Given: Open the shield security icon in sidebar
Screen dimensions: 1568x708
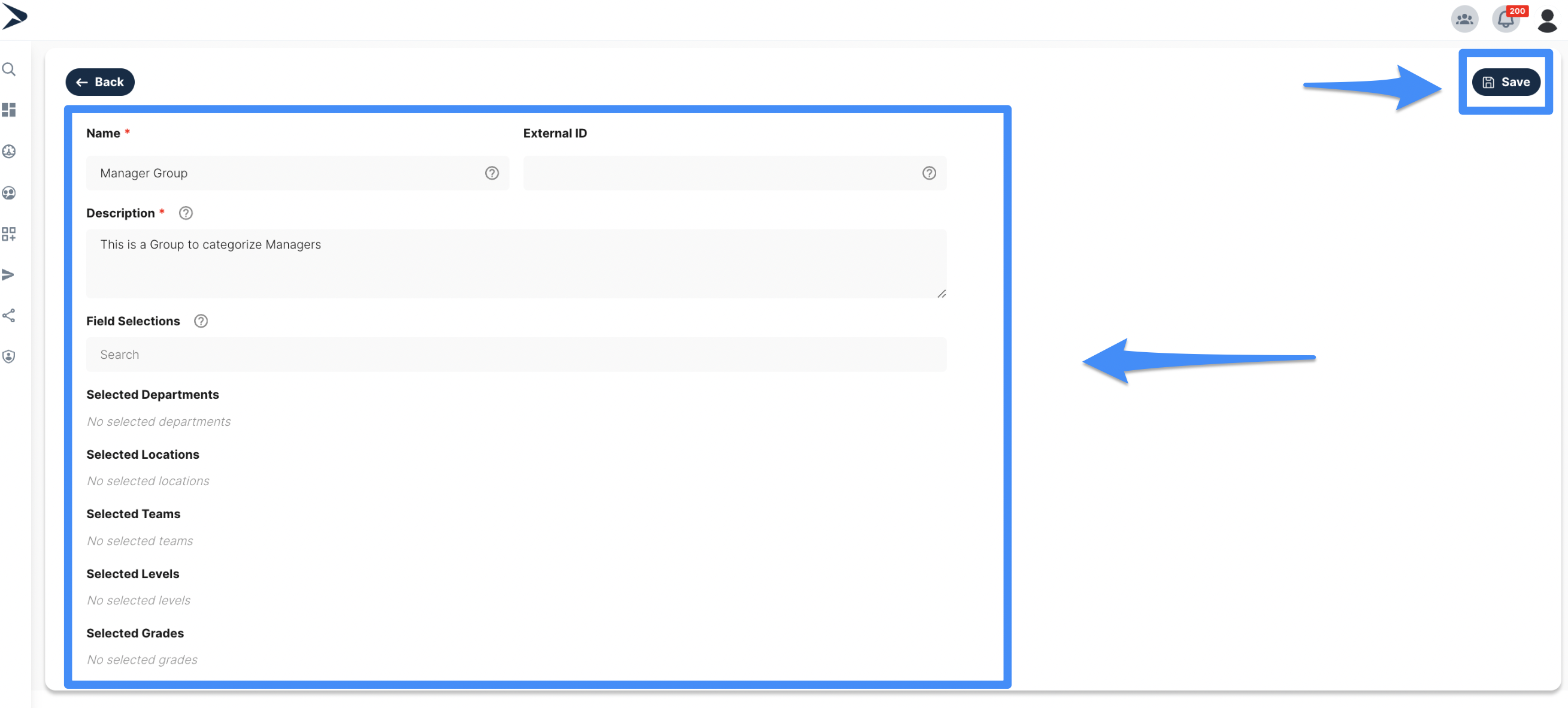Looking at the screenshot, I should click(9, 357).
